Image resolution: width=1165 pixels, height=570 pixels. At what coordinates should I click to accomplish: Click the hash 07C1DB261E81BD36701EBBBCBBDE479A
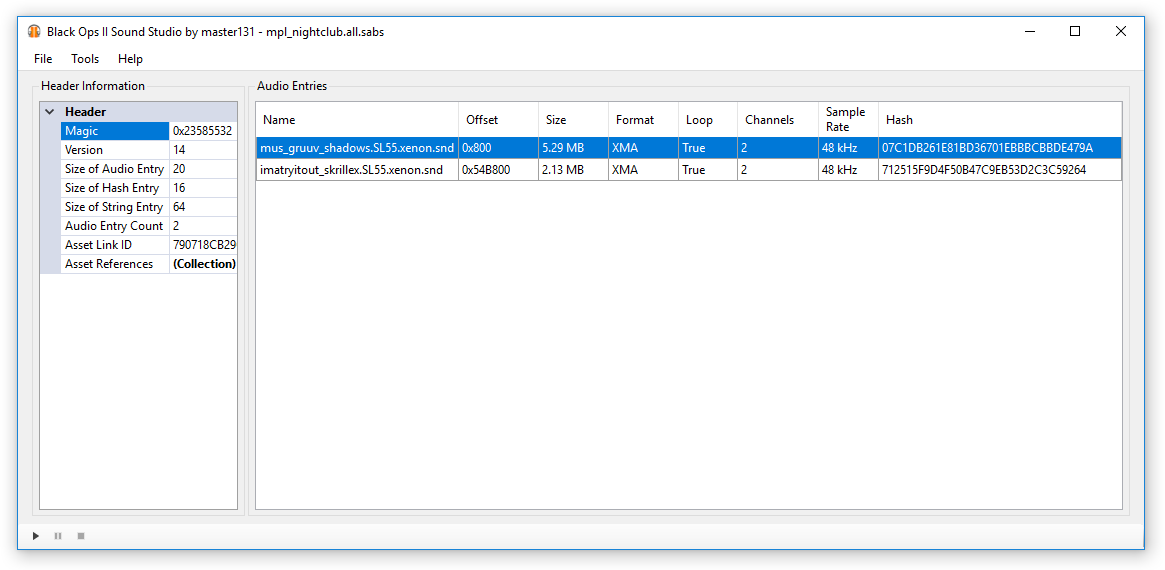click(x=999, y=148)
